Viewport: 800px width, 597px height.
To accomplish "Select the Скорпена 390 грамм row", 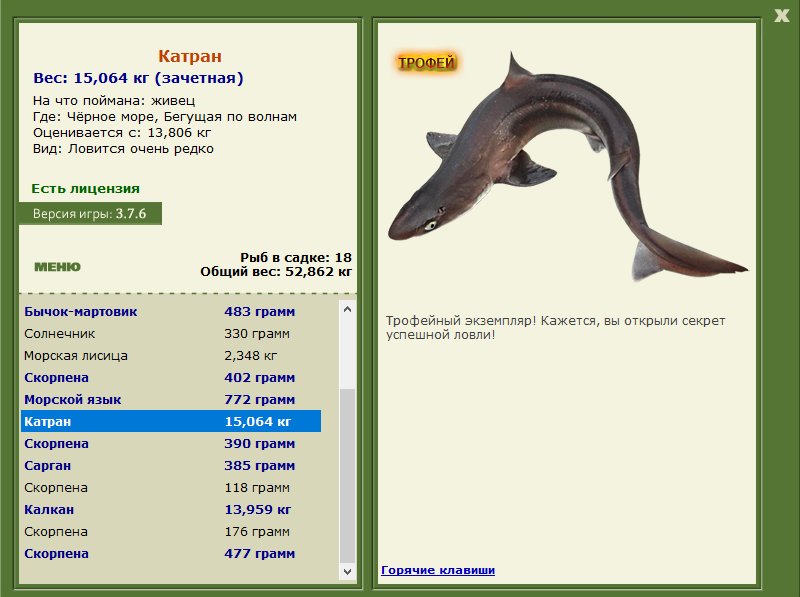I will click(171, 443).
